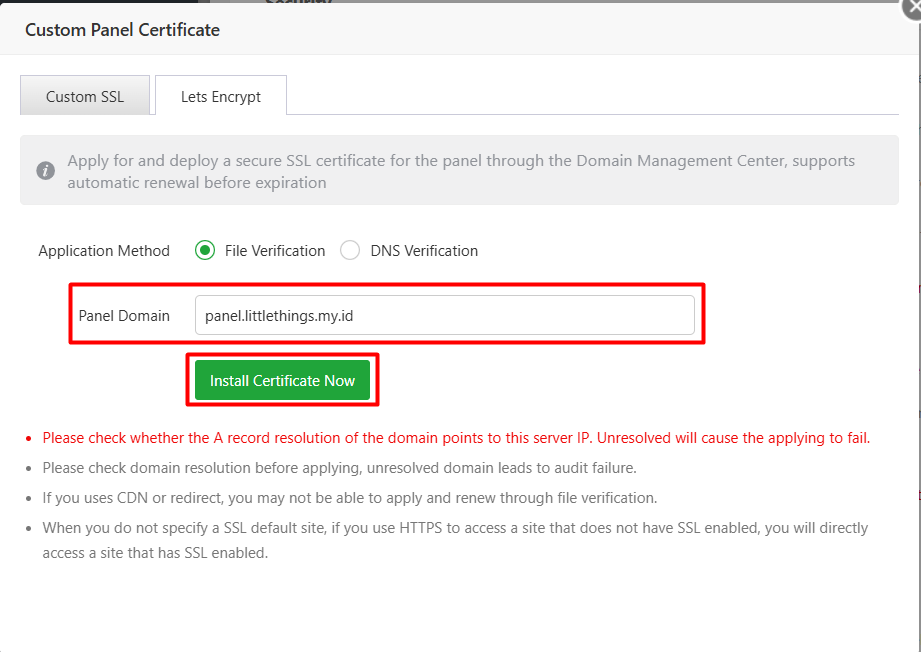Choose the DNS Verification radio button
The height and width of the screenshot is (652, 921).
[350, 251]
